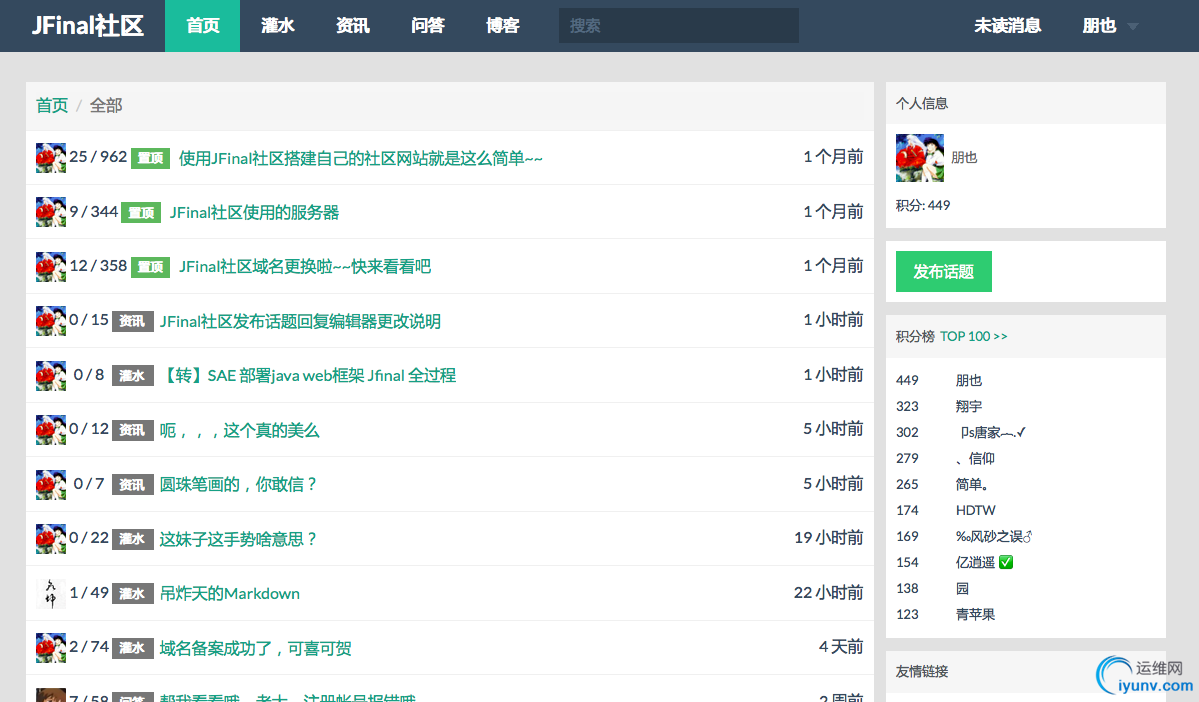
Task: Click 资讯 tag on 这个真的美么 row
Action: point(133,431)
